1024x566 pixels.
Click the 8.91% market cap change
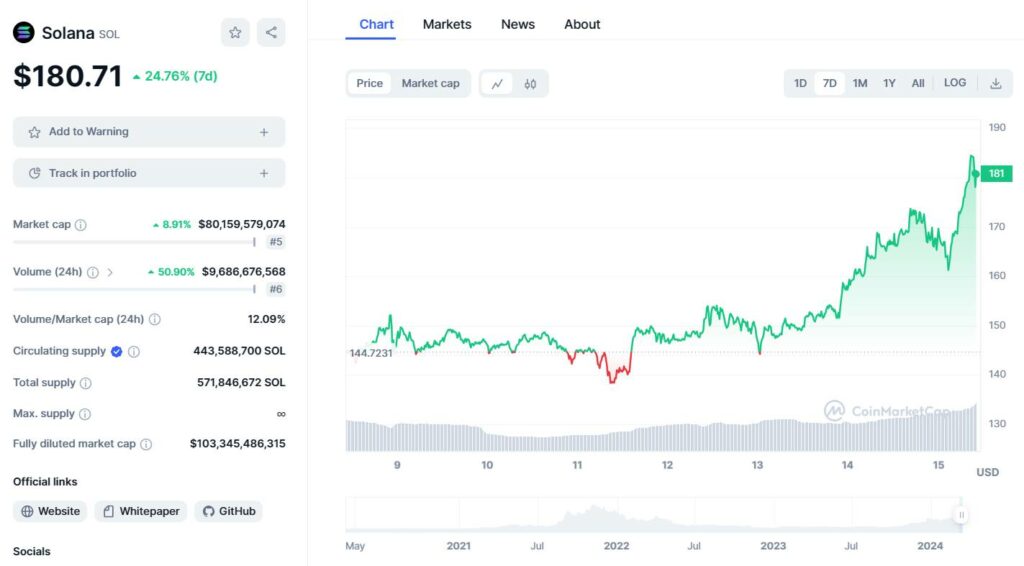[172, 225]
